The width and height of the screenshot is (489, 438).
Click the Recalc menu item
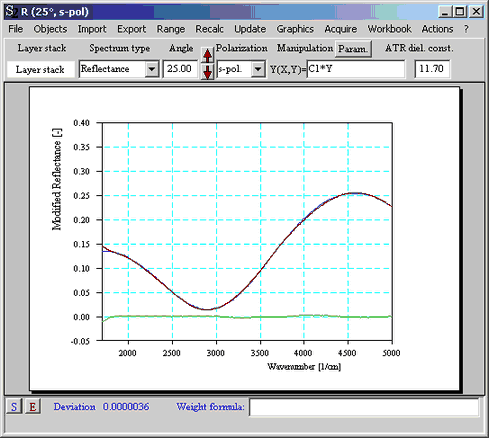[x=209, y=29]
